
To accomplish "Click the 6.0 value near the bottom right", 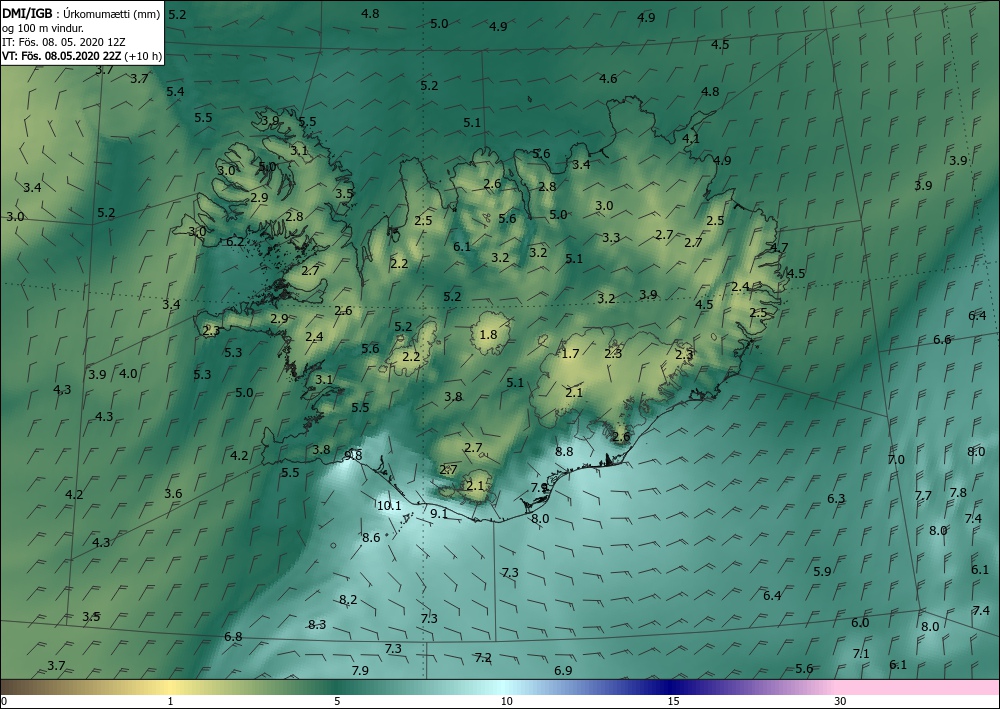I will (860, 623).
